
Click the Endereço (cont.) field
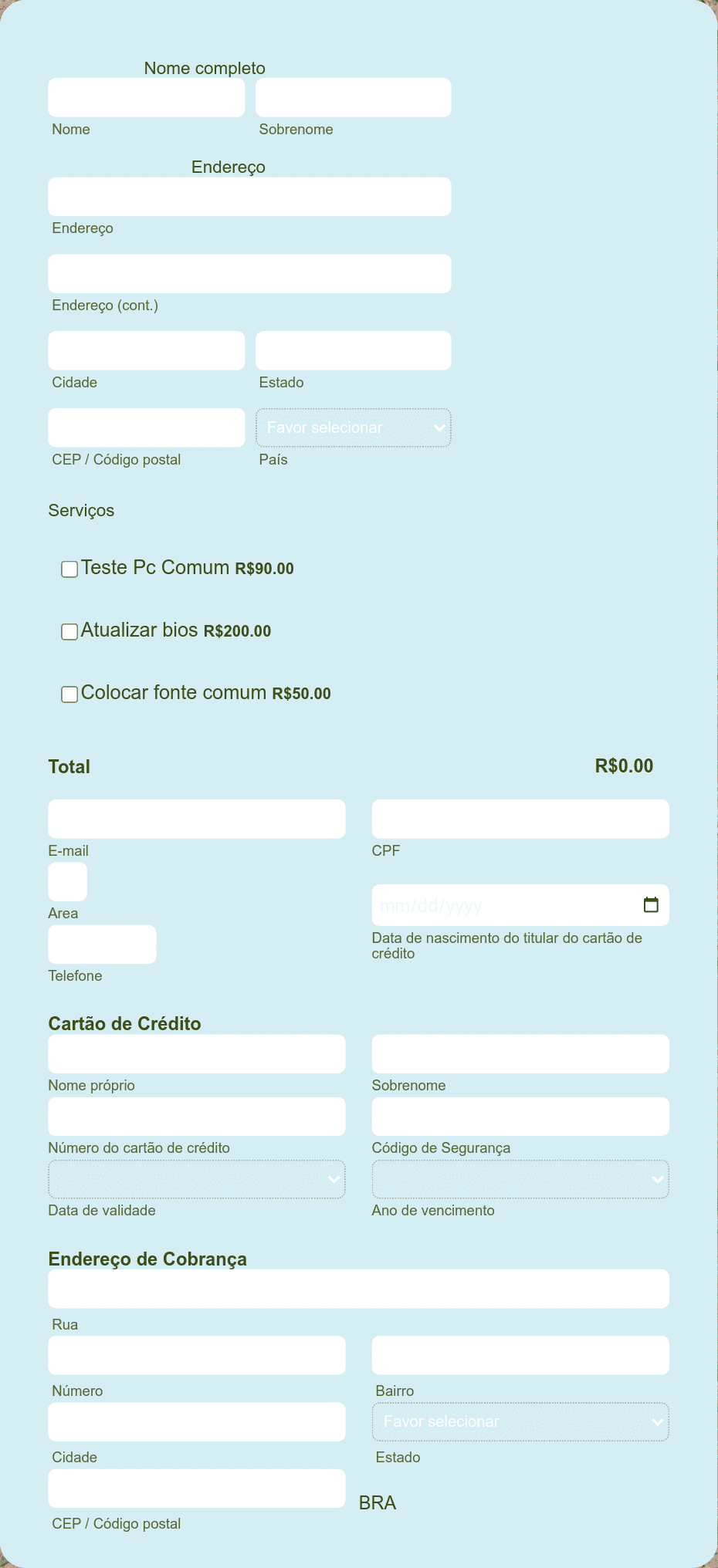pos(249,273)
